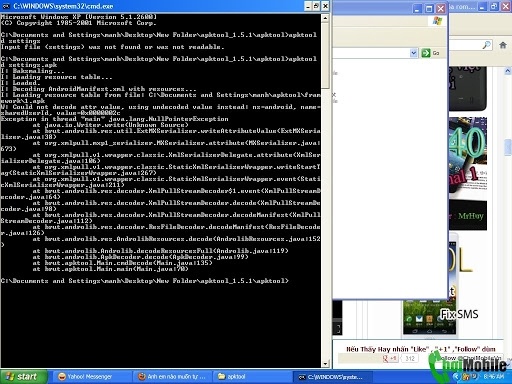Click the Explorer address bar field
The height and width of the screenshot is (384, 512).
click(372, 53)
